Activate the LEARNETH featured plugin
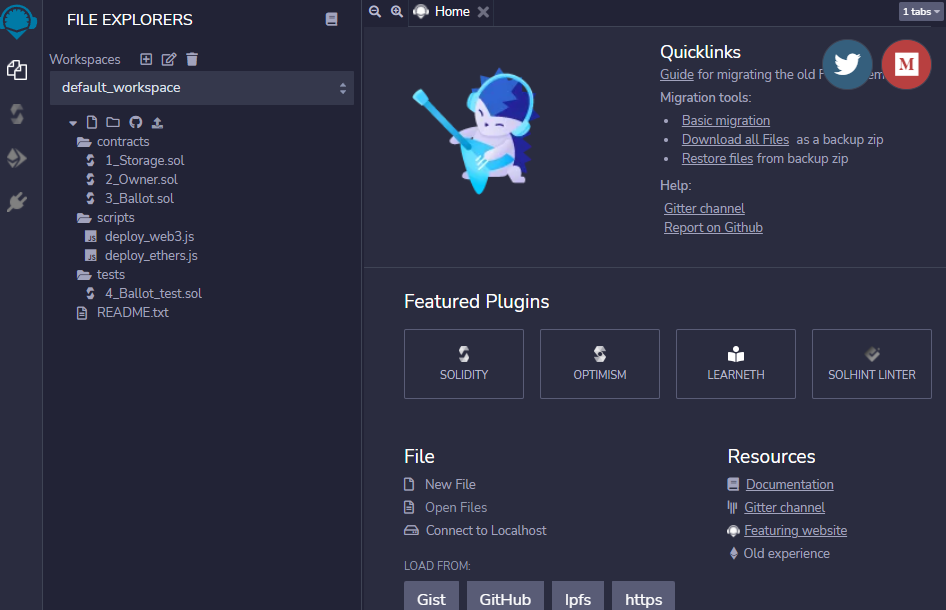Screen dimensions: 946x610 coord(735,364)
